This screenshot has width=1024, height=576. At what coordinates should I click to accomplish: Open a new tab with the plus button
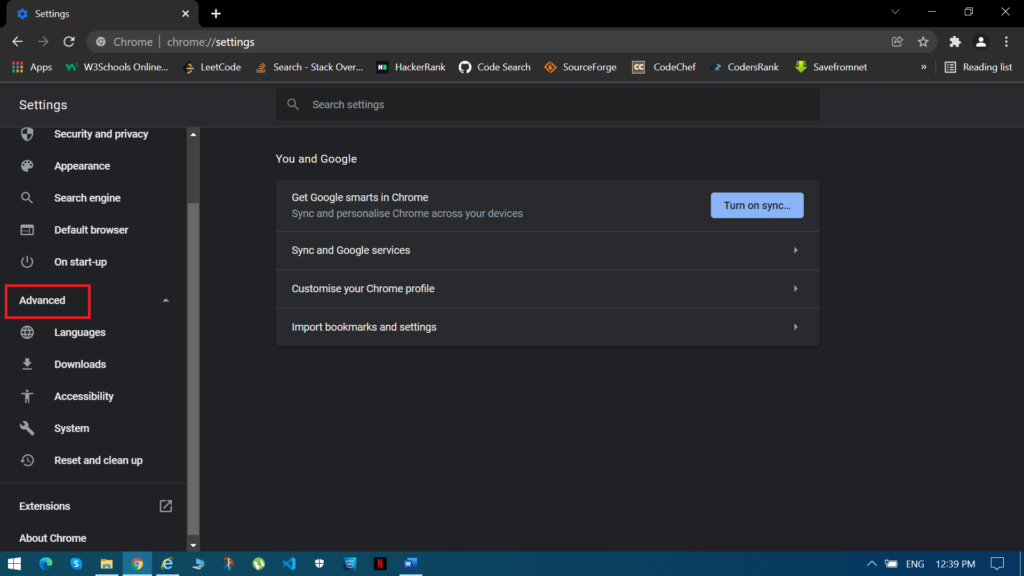(216, 13)
